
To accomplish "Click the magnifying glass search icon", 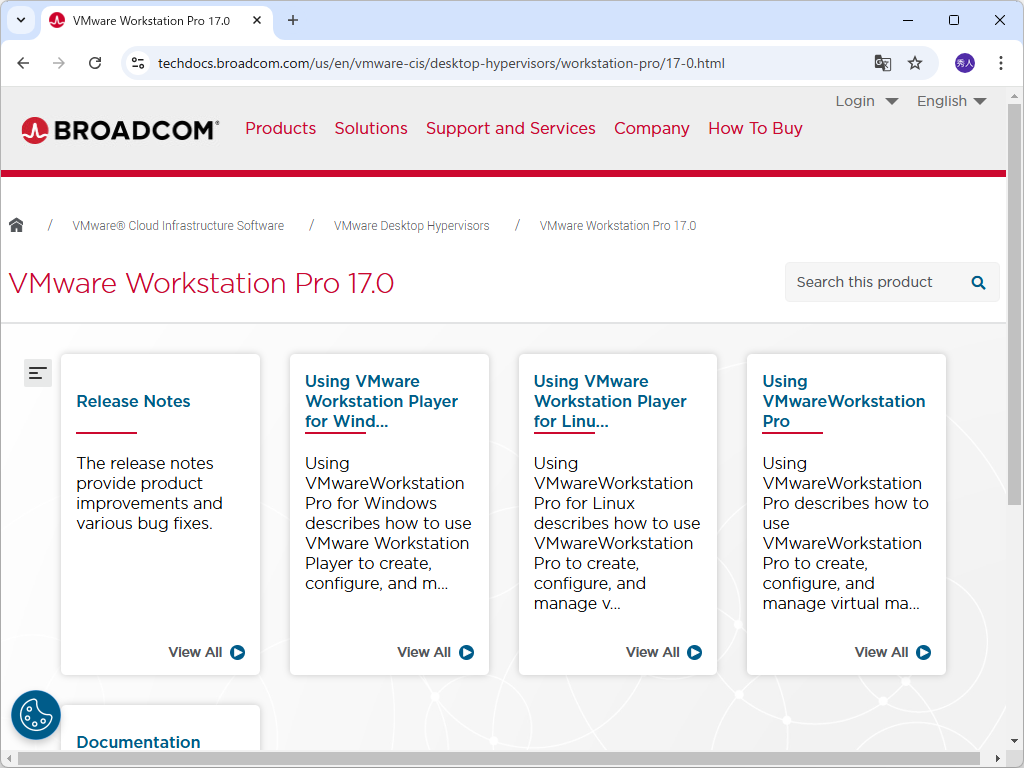I will click(977, 282).
